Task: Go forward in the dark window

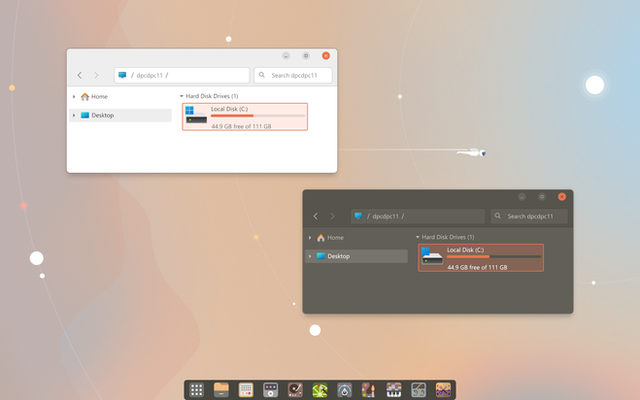Action: coord(332,216)
